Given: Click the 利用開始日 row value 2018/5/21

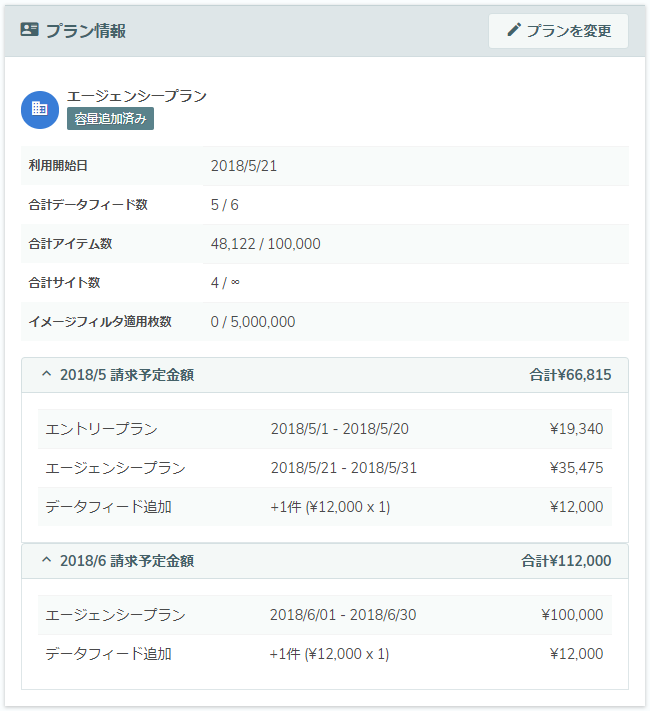Looking at the screenshot, I should (244, 166).
